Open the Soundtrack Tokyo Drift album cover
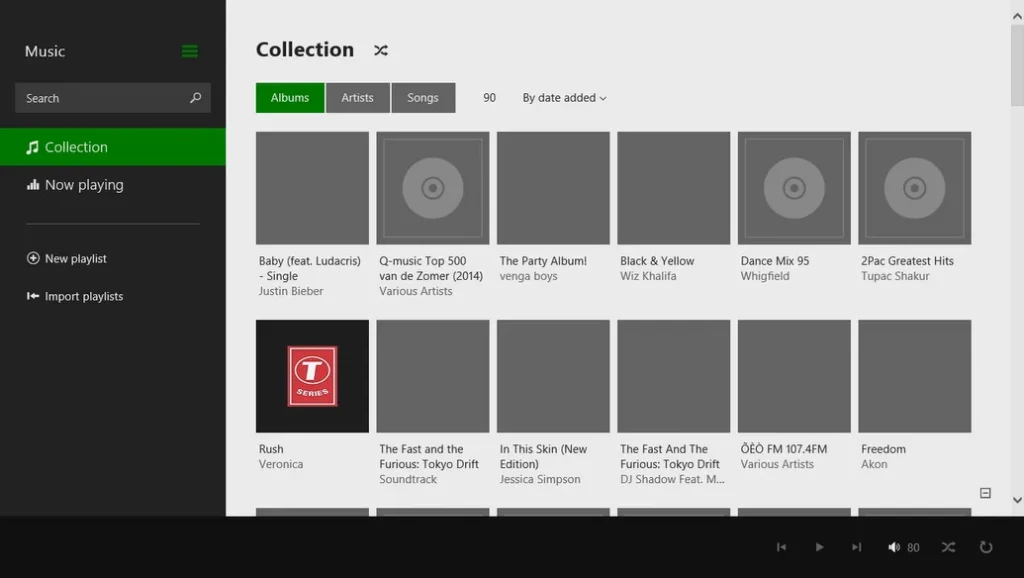Screen dimensions: 1024x578 (x=433, y=376)
